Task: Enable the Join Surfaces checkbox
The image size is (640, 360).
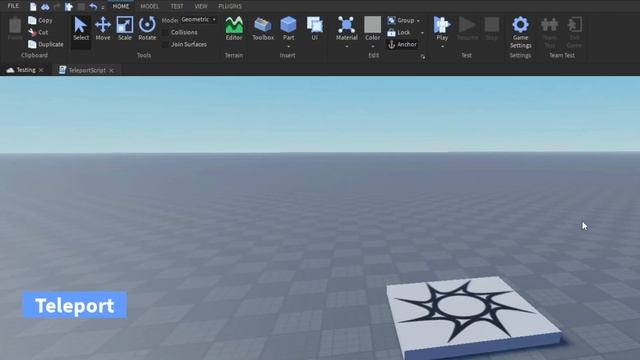Action: point(165,44)
